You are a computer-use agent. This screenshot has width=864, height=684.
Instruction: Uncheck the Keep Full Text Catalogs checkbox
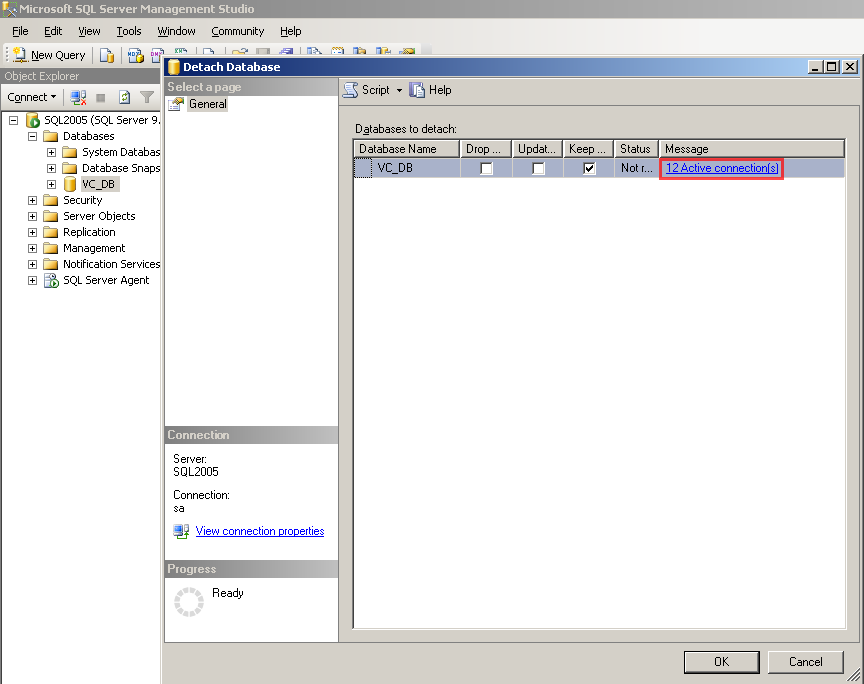pos(589,168)
